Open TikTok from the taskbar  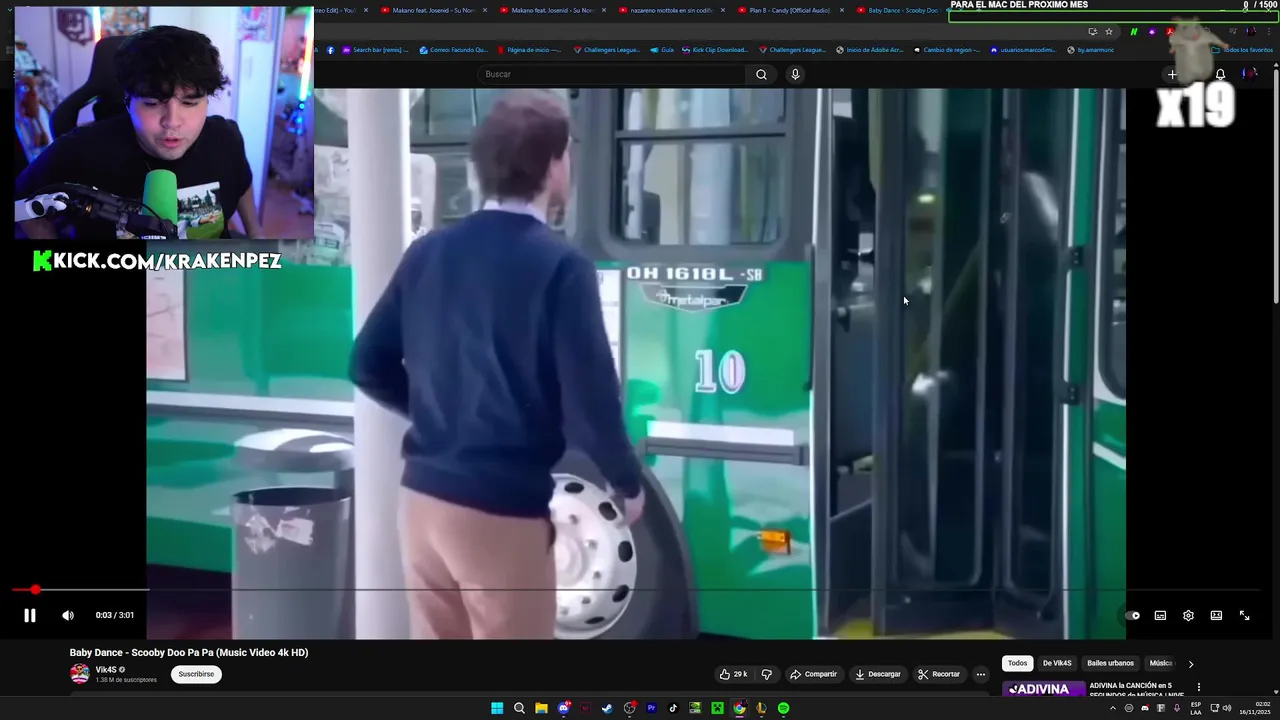click(673, 708)
